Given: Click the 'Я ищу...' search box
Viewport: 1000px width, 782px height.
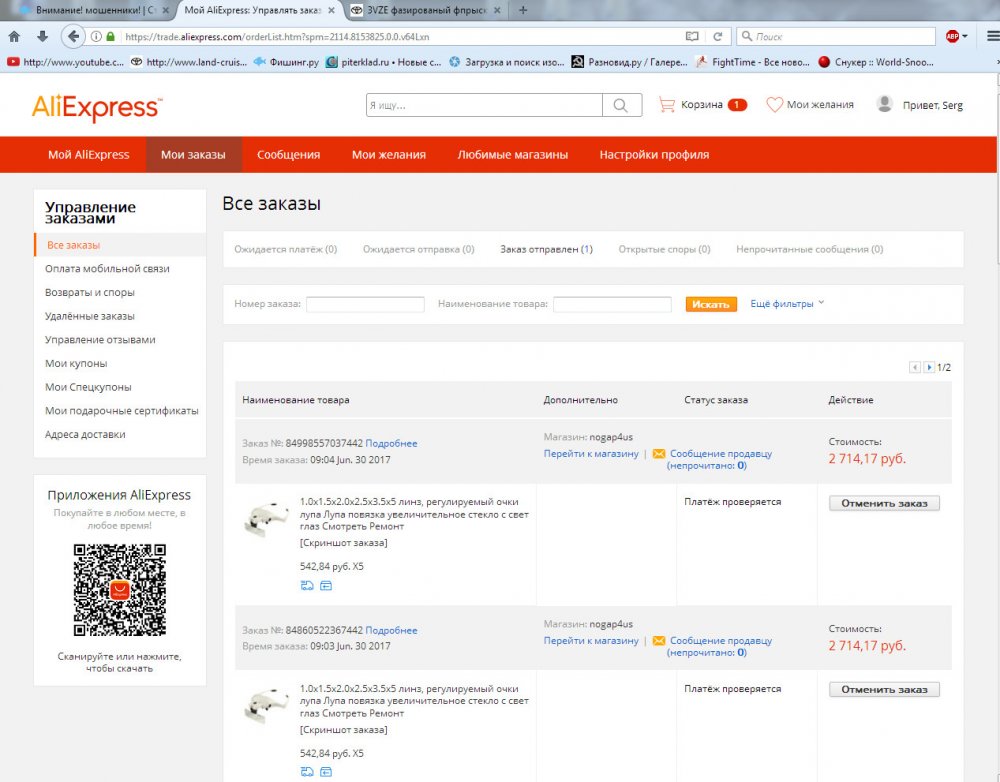Looking at the screenshot, I should (x=484, y=105).
